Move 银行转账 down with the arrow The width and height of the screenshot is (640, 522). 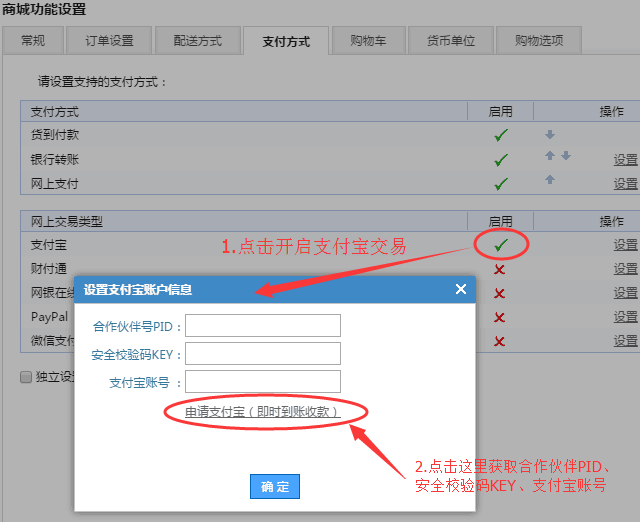coord(566,155)
